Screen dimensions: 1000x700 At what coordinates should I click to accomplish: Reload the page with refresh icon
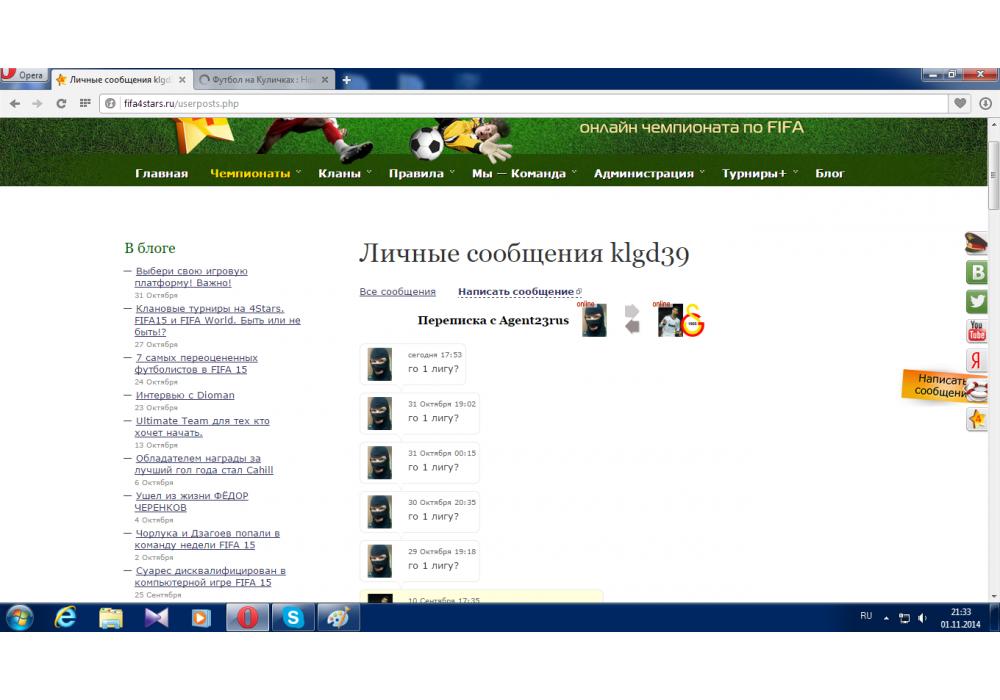61,103
